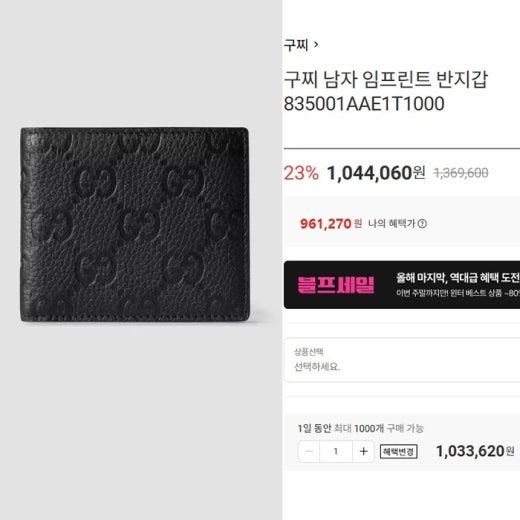Increase quantity with the plus button
The width and height of the screenshot is (520, 520).
(363, 451)
